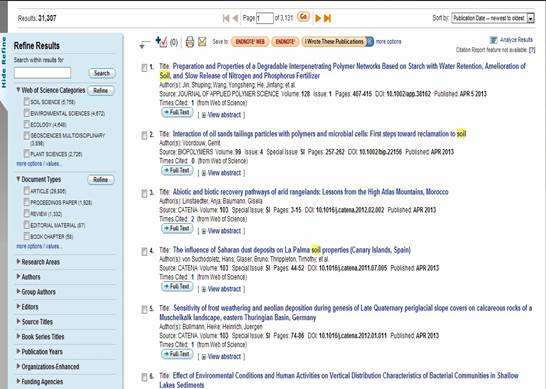Save to EndNote button
This screenshot has width=546, height=389.
coord(285,42)
